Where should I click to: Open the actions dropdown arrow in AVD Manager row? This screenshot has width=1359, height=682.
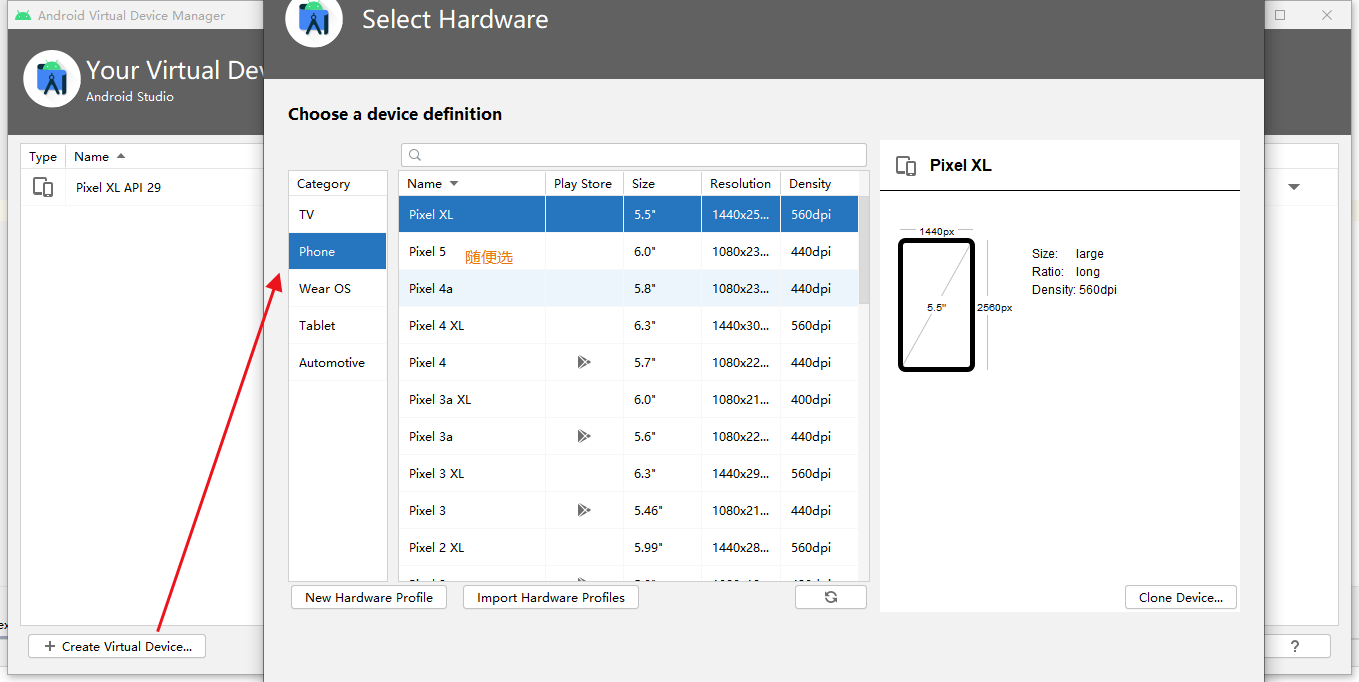click(1294, 187)
